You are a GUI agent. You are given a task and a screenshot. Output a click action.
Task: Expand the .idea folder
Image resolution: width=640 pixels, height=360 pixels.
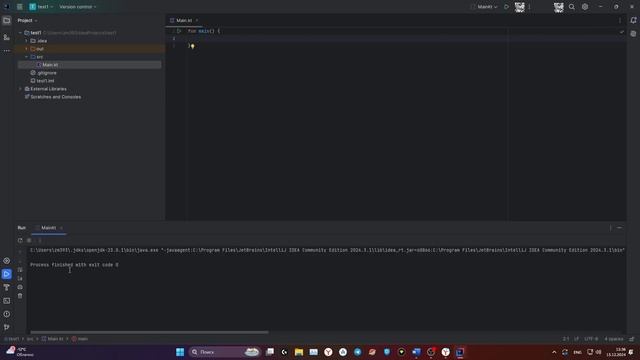tap(27, 41)
